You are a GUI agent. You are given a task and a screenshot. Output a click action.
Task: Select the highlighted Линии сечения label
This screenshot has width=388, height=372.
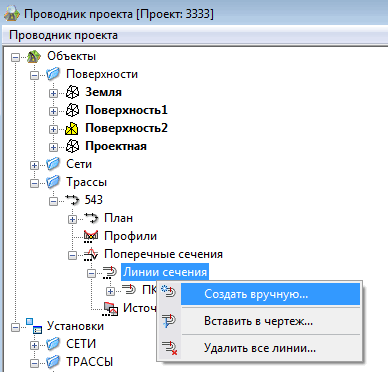[165, 272]
